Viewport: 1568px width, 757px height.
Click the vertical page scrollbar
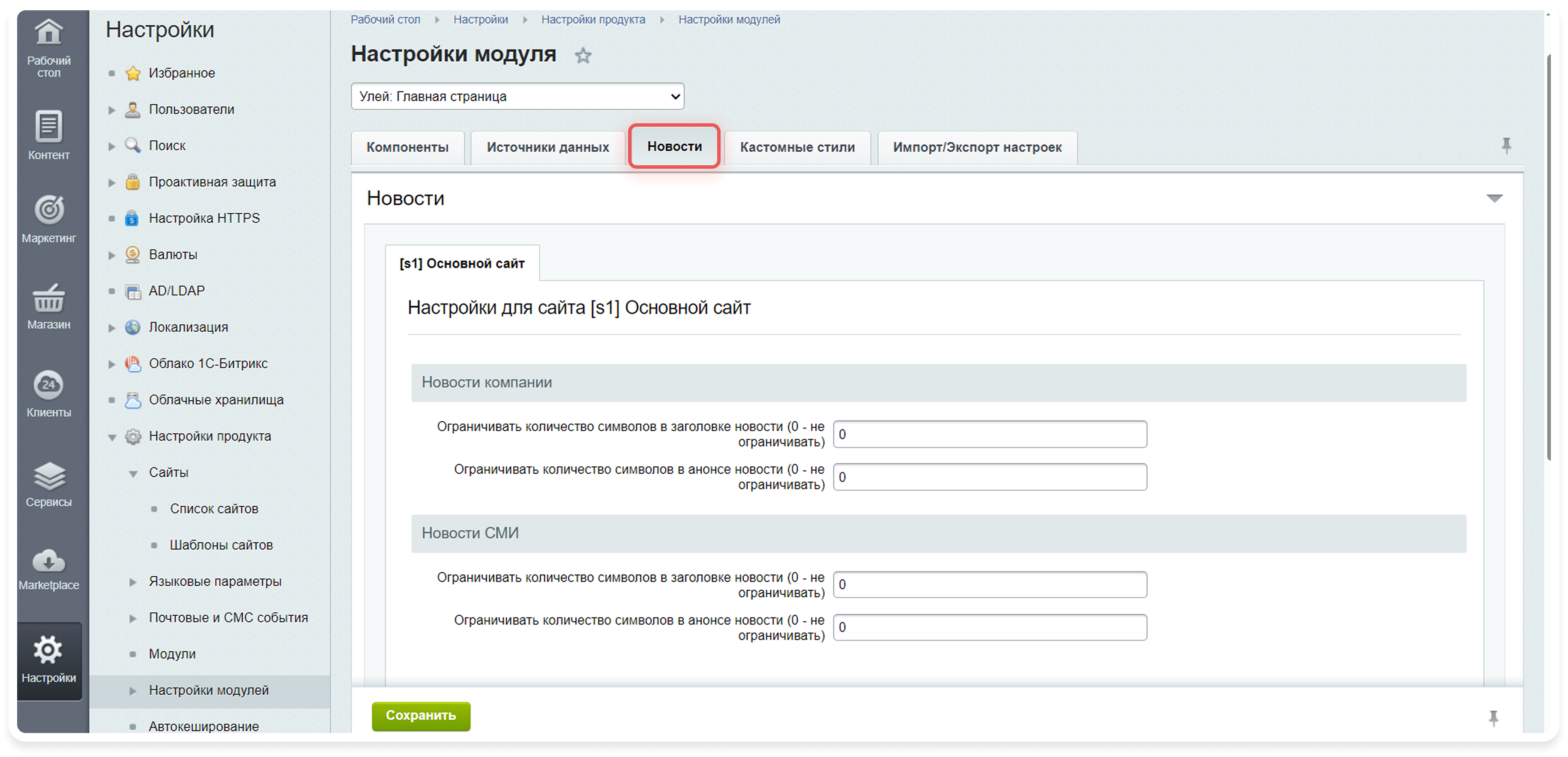pos(1549,256)
